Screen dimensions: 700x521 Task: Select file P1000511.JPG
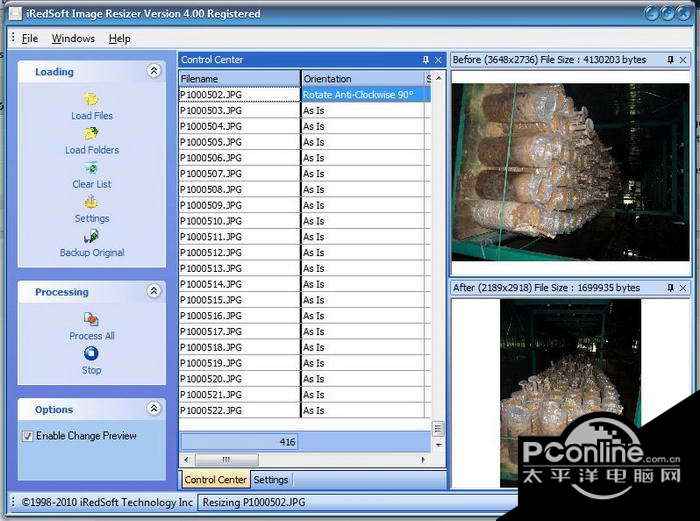click(240, 237)
